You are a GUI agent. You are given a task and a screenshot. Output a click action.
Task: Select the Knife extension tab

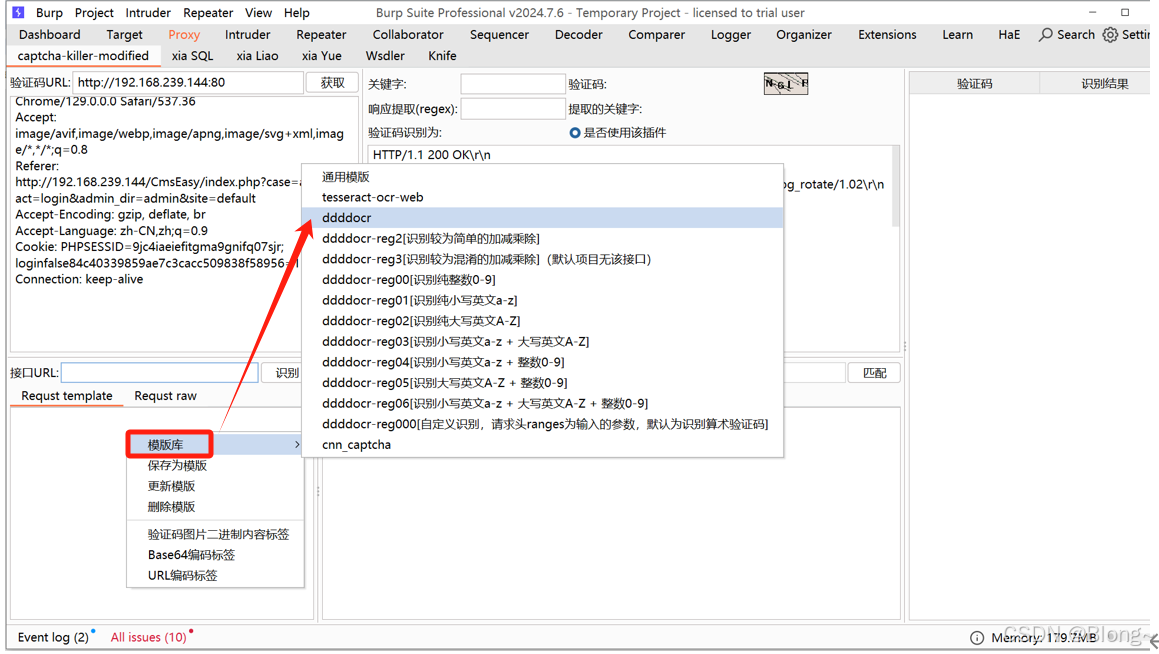tap(442, 56)
